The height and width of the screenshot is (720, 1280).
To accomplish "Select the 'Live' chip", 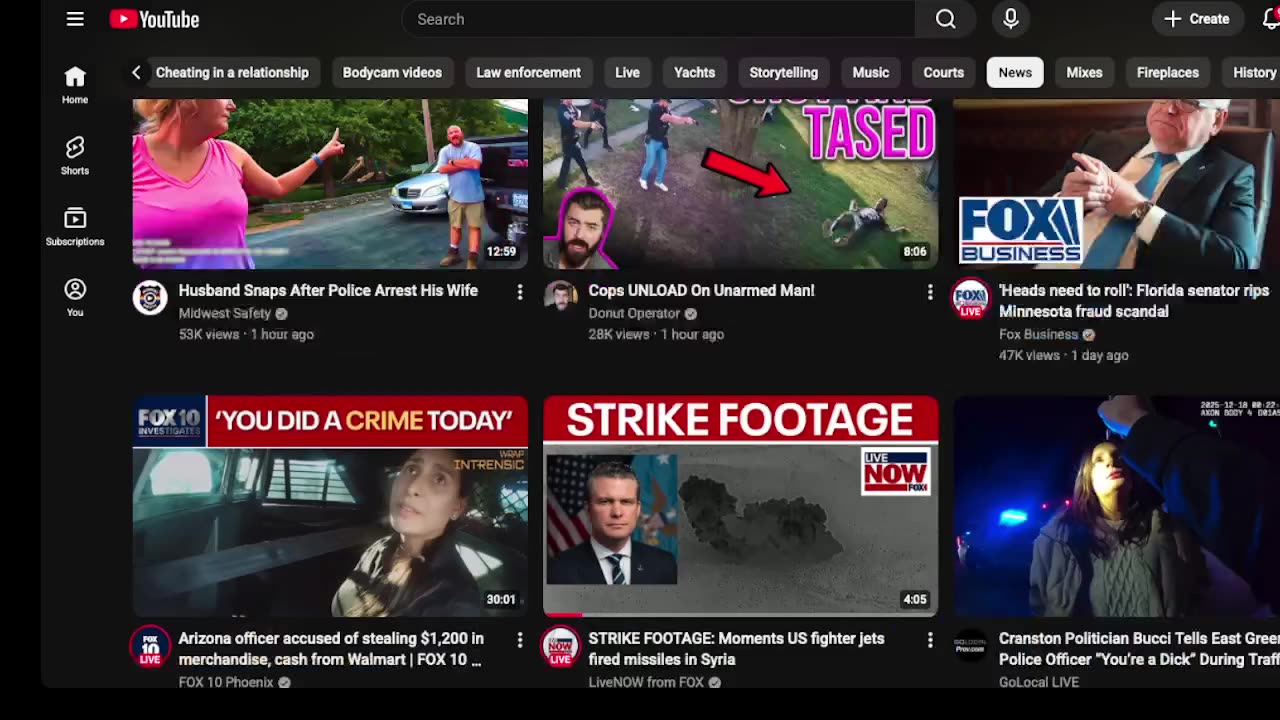I will coord(627,72).
